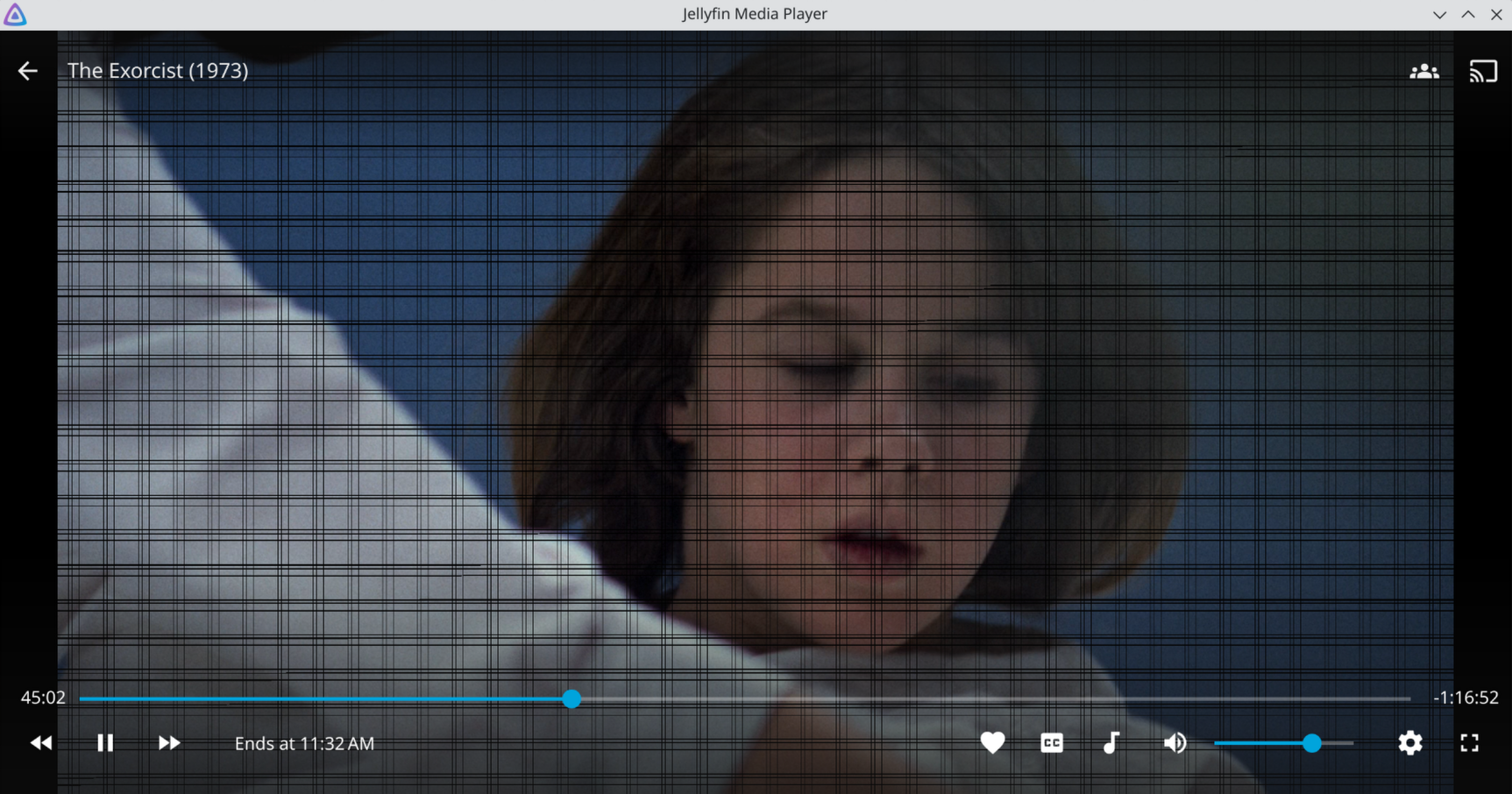Click the Jellyfin logo in the title bar
Image resolution: width=1512 pixels, height=794 pixels.
pyautogui.click(x=15, y=14)
